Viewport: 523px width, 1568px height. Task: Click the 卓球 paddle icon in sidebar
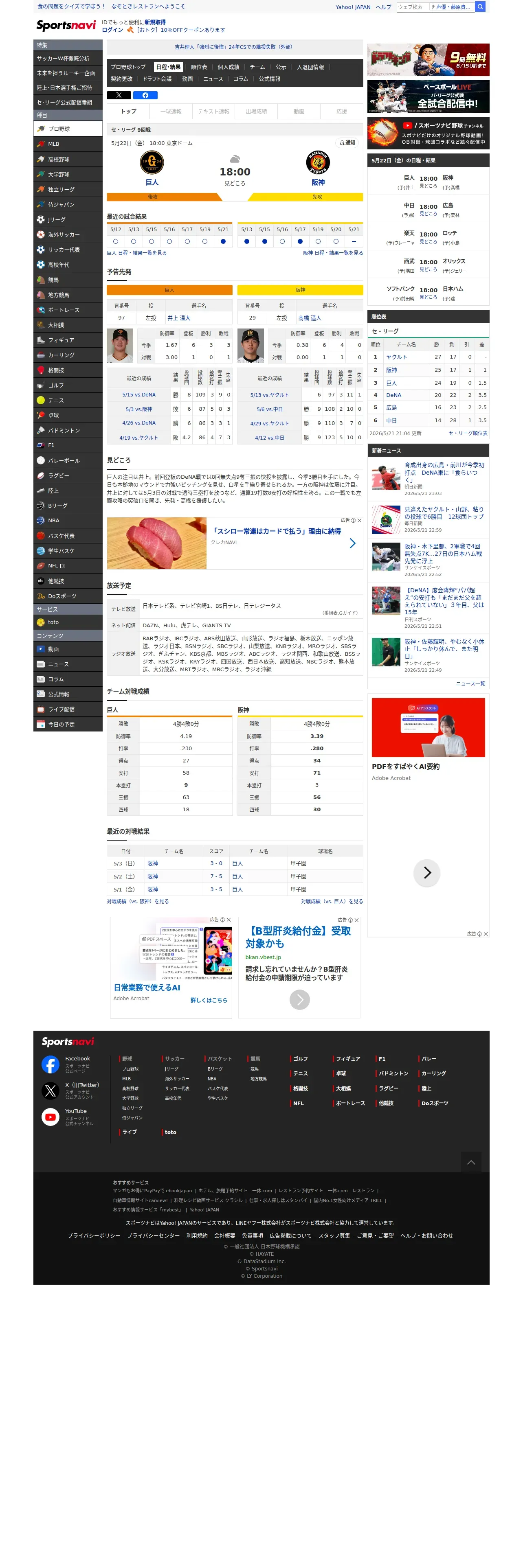click(41, 415)
